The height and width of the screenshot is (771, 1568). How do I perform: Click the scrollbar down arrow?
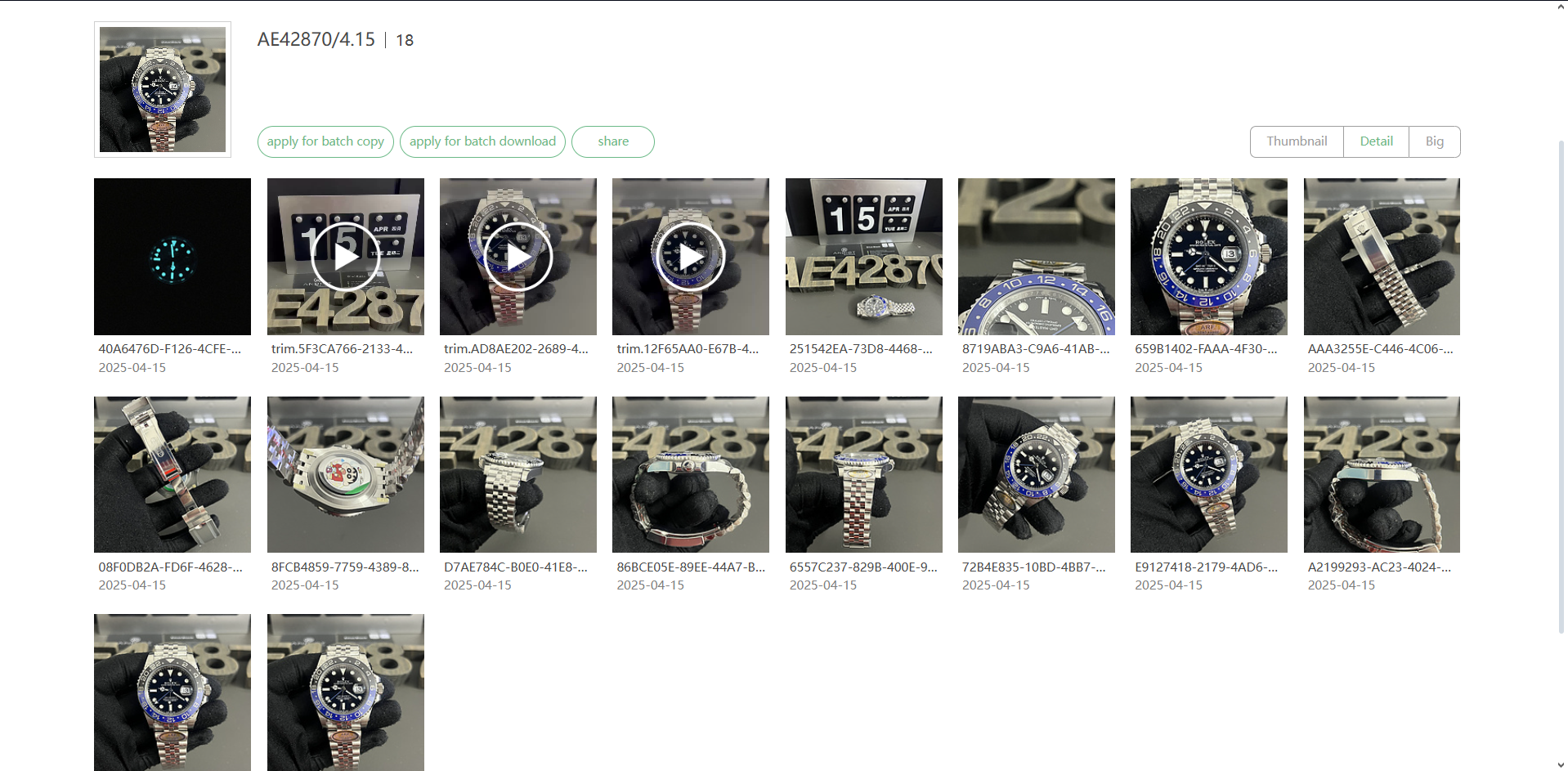(x=1561, y=765)
